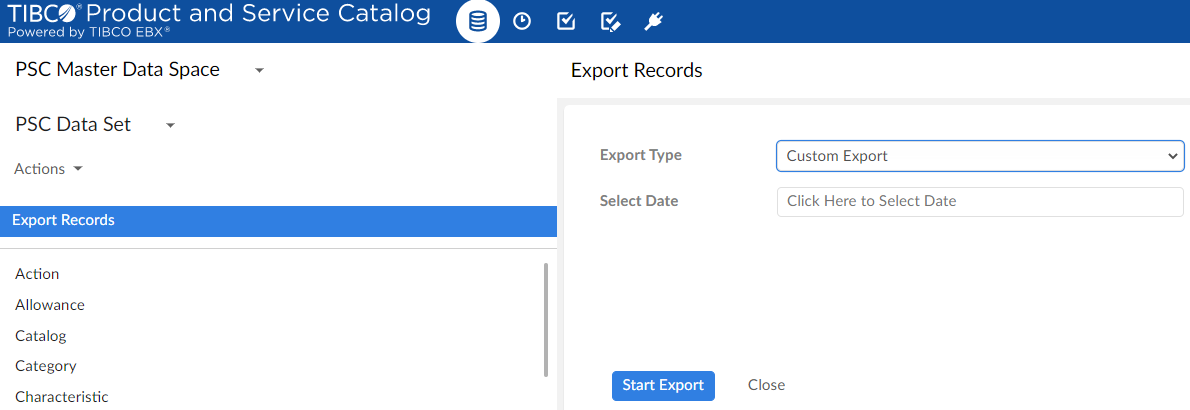Click the TIBCO Product and Service Catalog logo
Viewport: 1190px width, 410px height.
[220, 20]
